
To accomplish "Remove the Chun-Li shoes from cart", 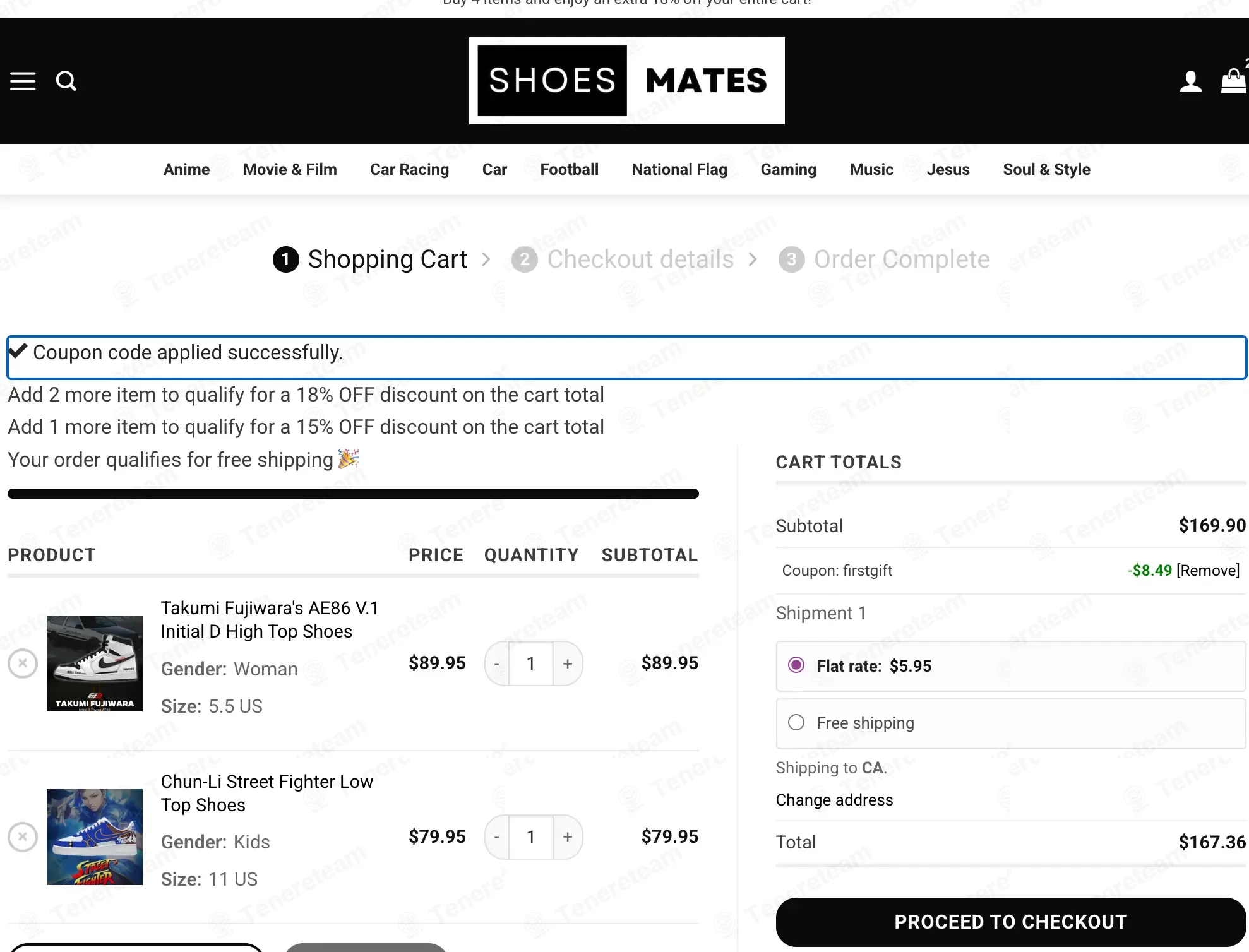I will [23, 836].
